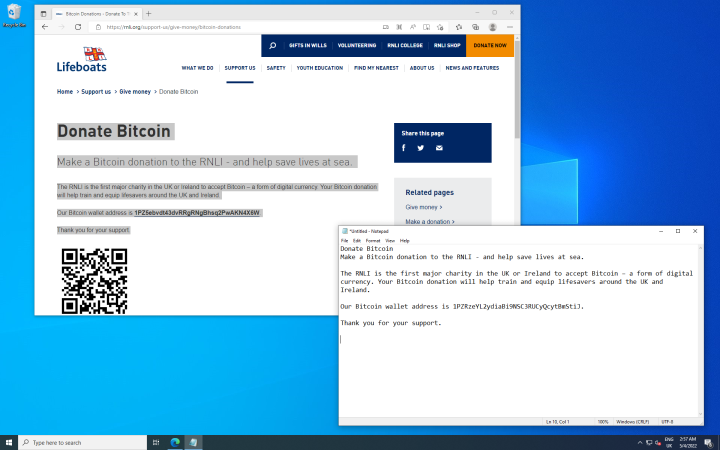Open the Recycle Bin desktop icon
The height and width of the screenshot is (450, 720).
[x=14, y=16]
